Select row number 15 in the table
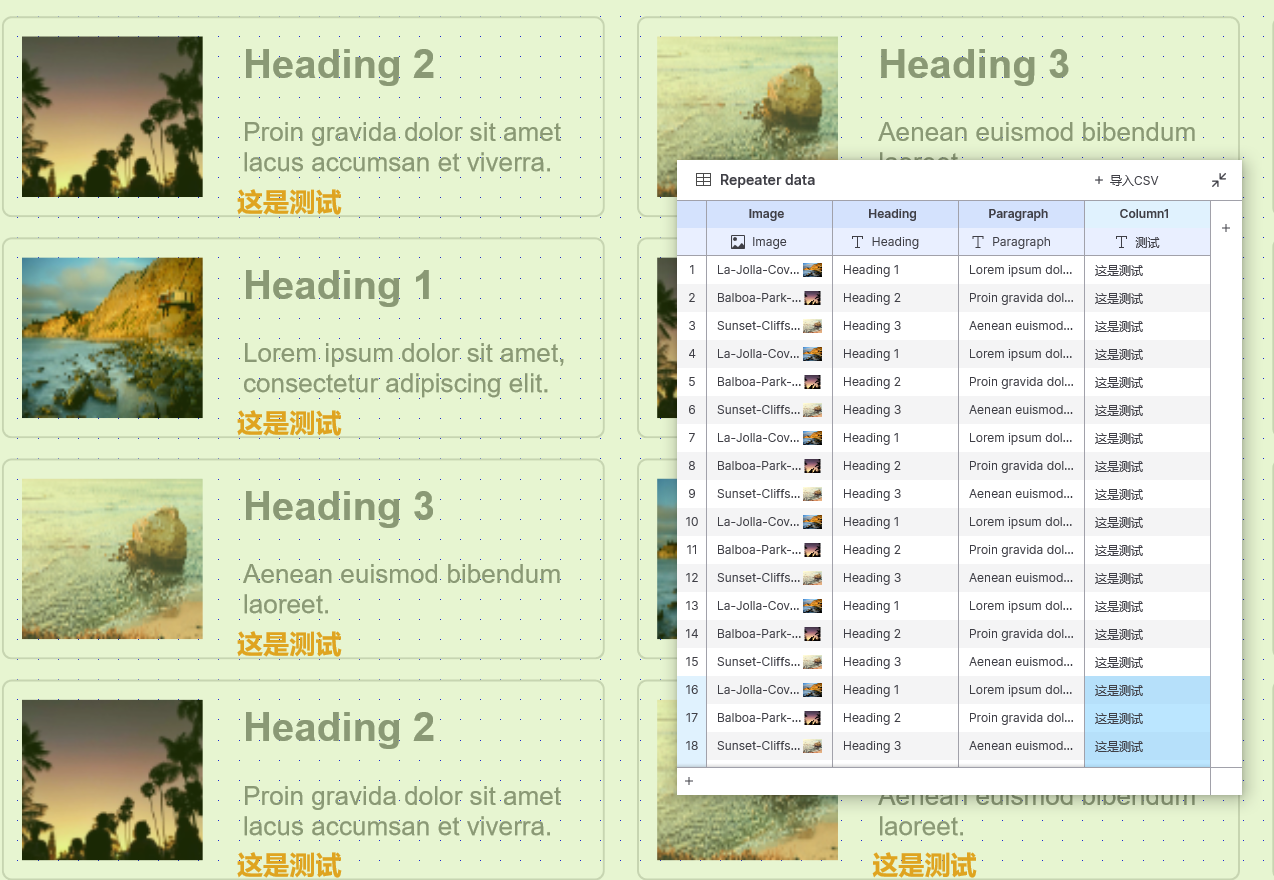 click(692, 662)
